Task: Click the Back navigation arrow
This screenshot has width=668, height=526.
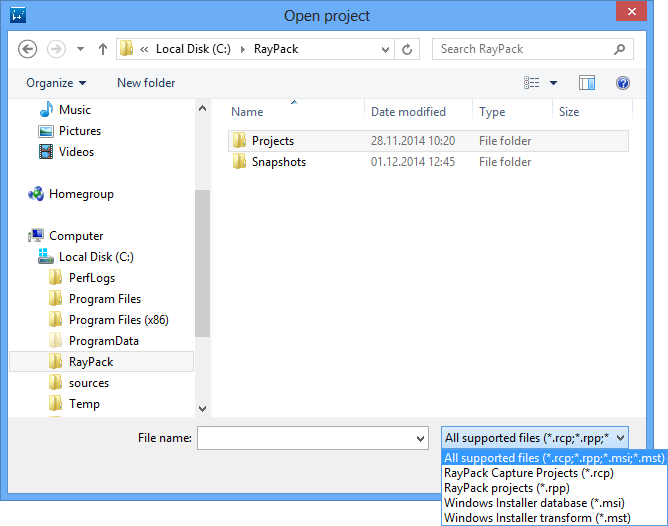Action: pyautogui.click(x=27, y=49)
